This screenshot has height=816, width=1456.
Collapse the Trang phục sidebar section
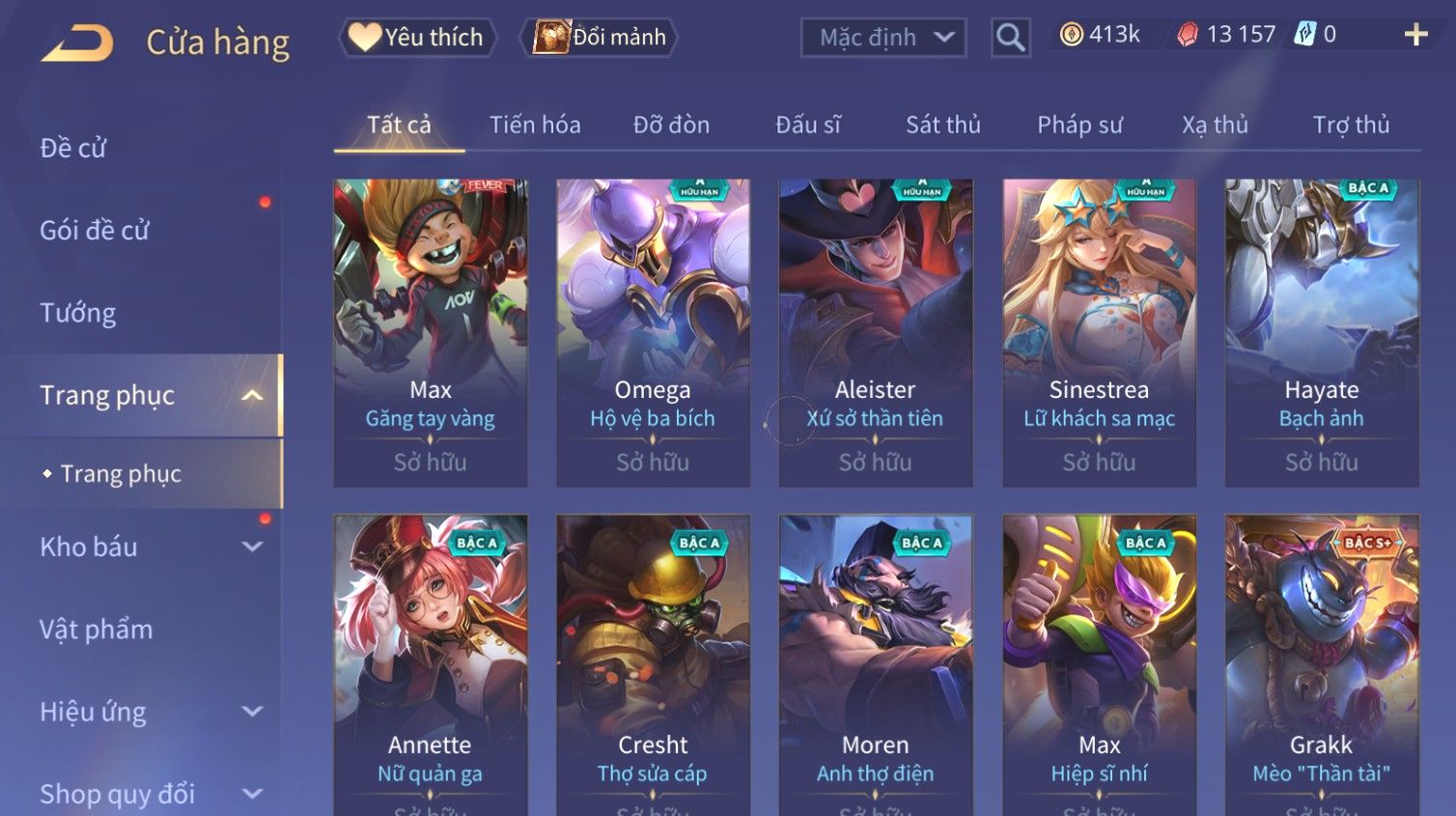[x=252, y=395]
